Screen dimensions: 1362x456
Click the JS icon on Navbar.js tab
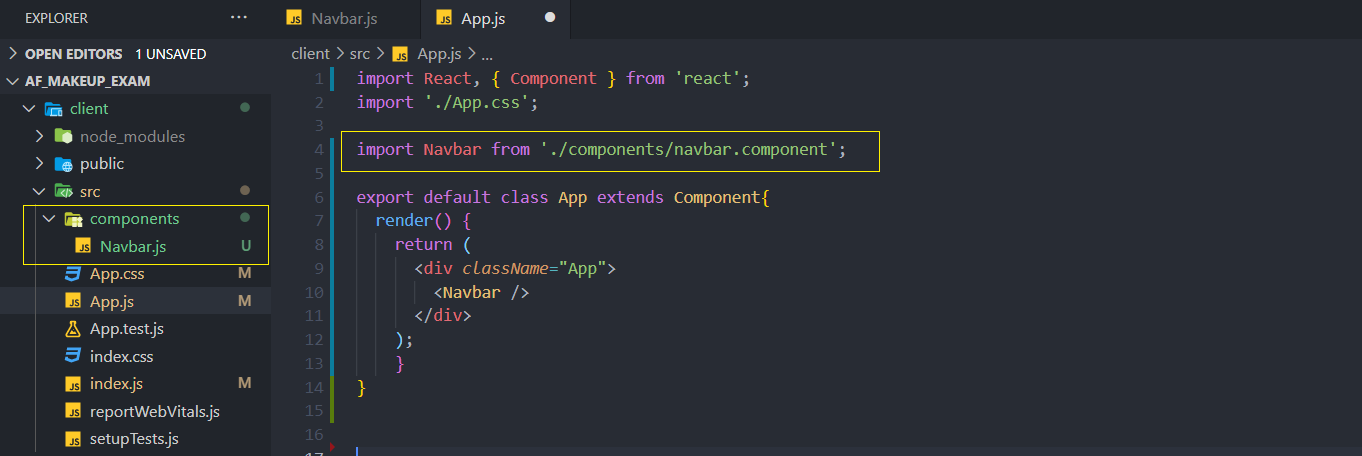pyautogui.click(x=294, y=19)
